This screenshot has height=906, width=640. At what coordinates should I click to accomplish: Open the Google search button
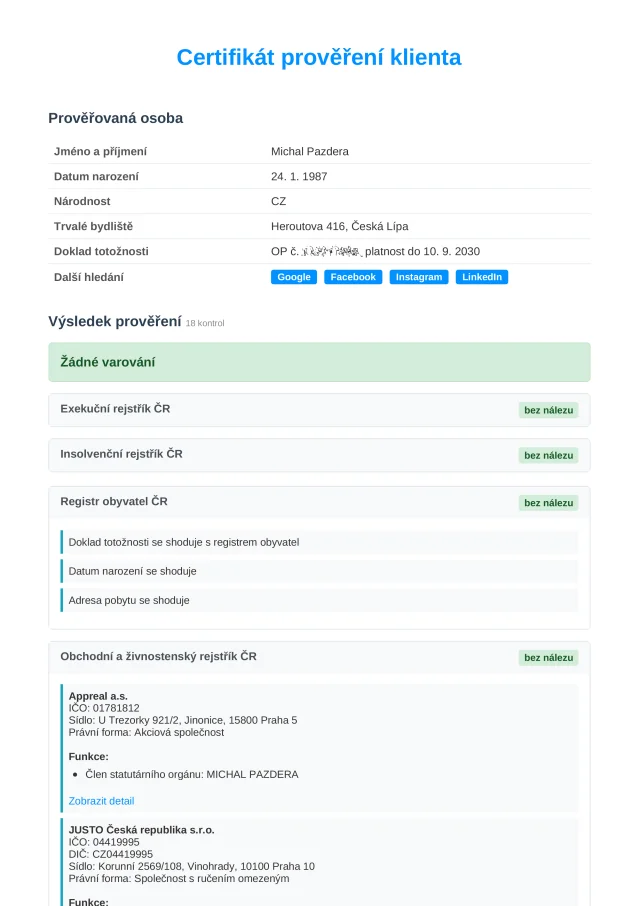294,277
